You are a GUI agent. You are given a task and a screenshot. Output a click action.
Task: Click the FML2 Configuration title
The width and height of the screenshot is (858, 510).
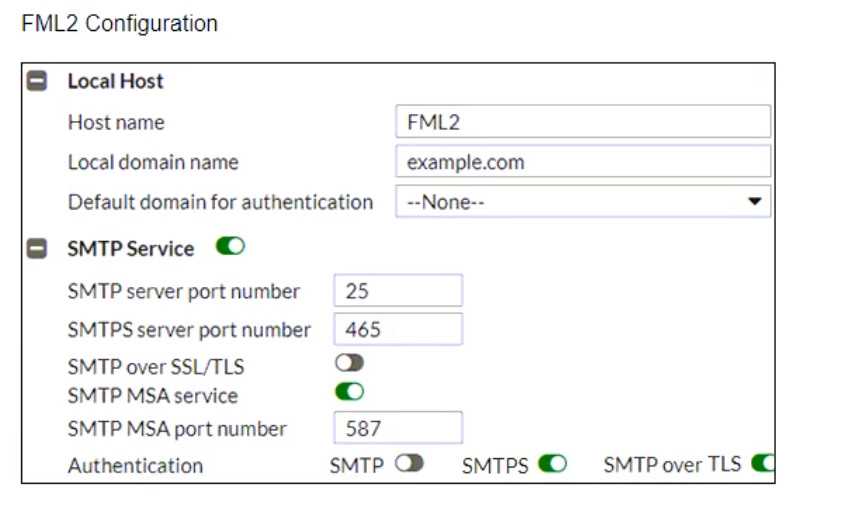tap(119, 24)
